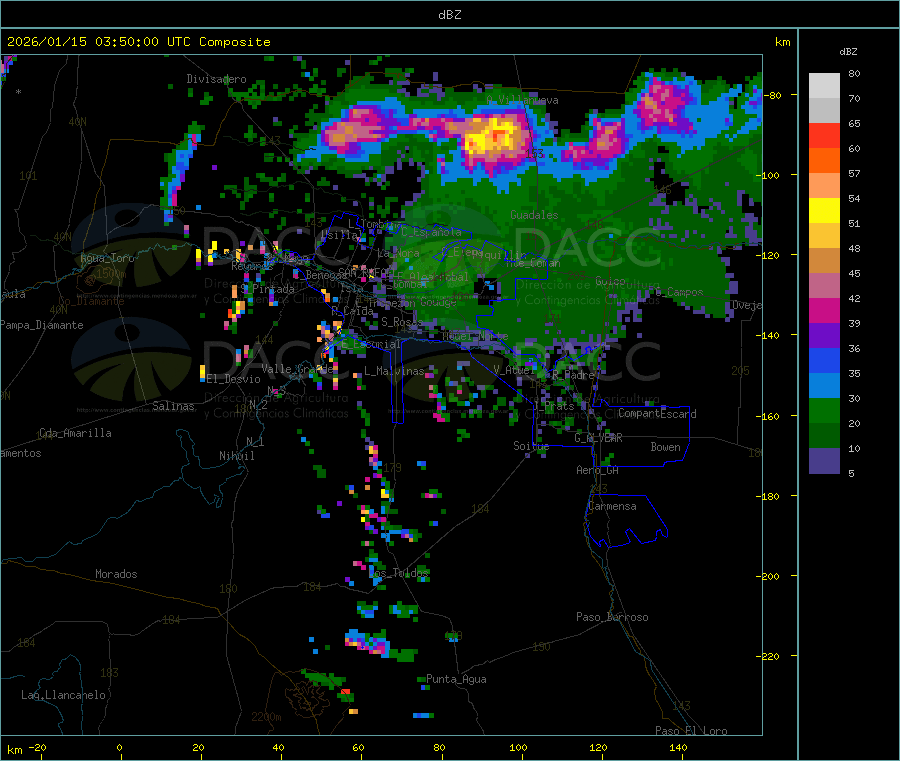Click the 'CompantEscard' map label

[x=658, y=414]
